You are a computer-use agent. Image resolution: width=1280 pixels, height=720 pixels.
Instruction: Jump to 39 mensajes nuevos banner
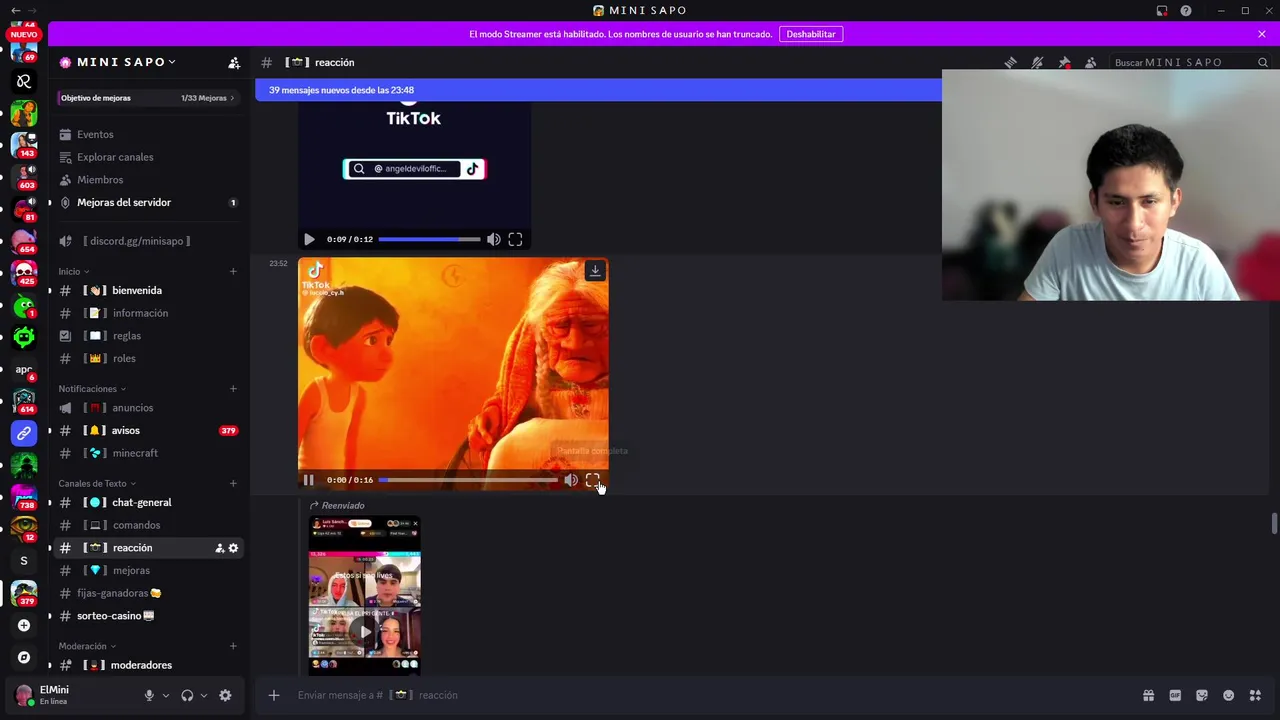(598, 90)
